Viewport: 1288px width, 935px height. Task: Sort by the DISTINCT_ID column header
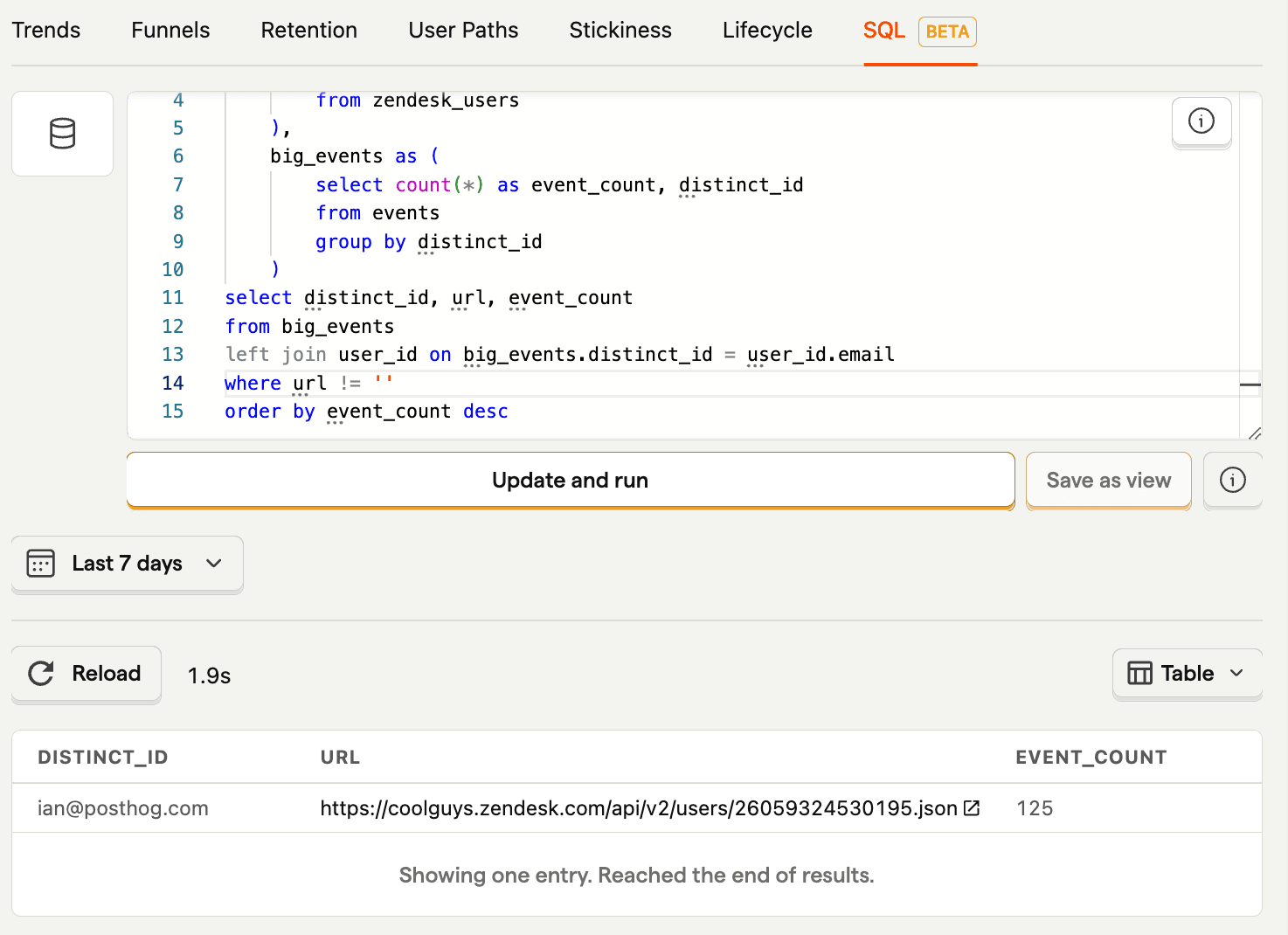[x=103, y=758]
